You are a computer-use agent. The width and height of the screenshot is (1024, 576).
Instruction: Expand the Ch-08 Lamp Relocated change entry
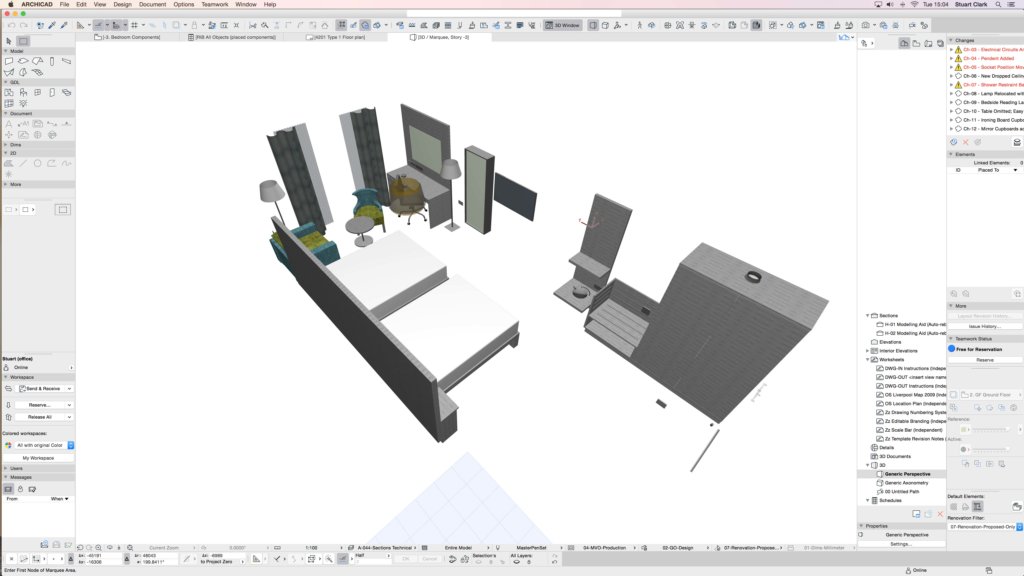pyautogui.click(x=951, y=93)
